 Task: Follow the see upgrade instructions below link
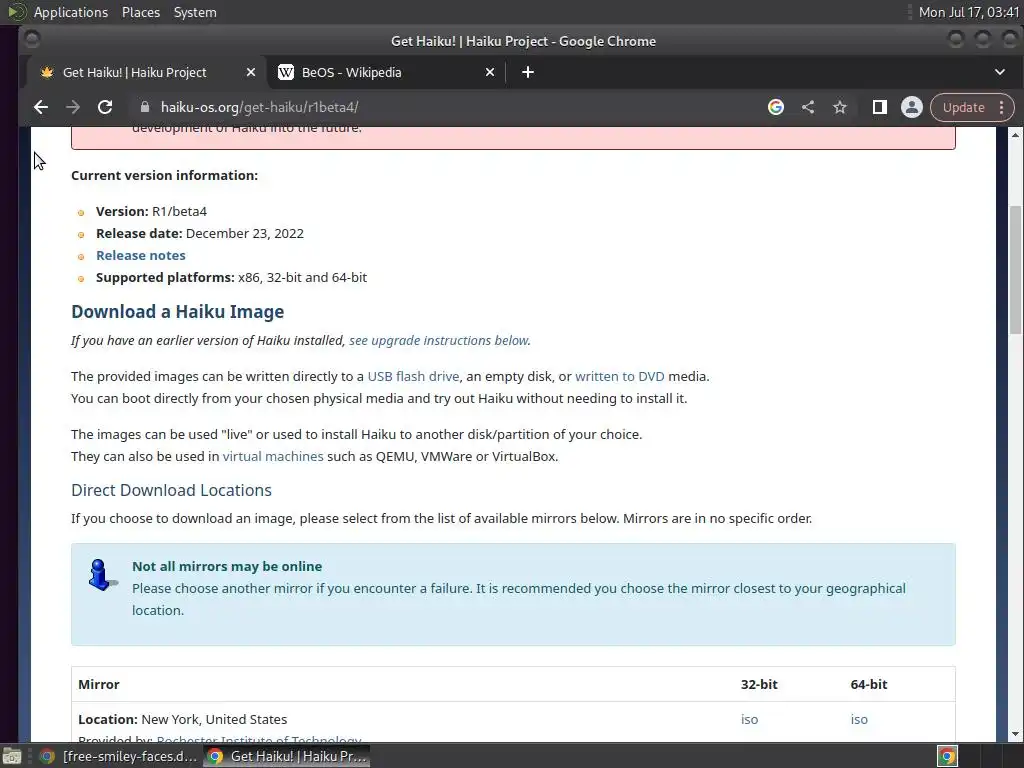(438, 340)
